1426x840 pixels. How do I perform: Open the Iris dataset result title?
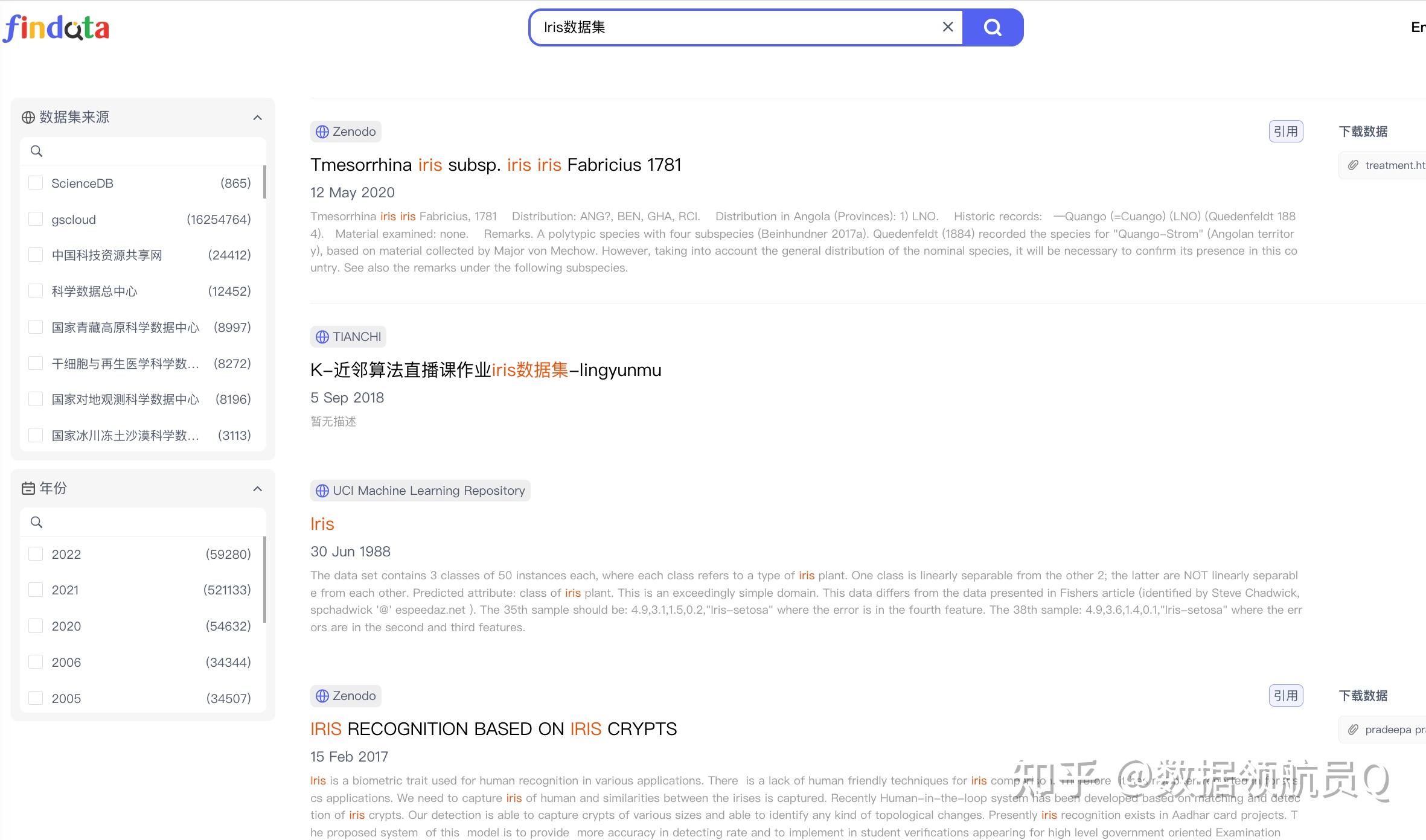point(322,524)
